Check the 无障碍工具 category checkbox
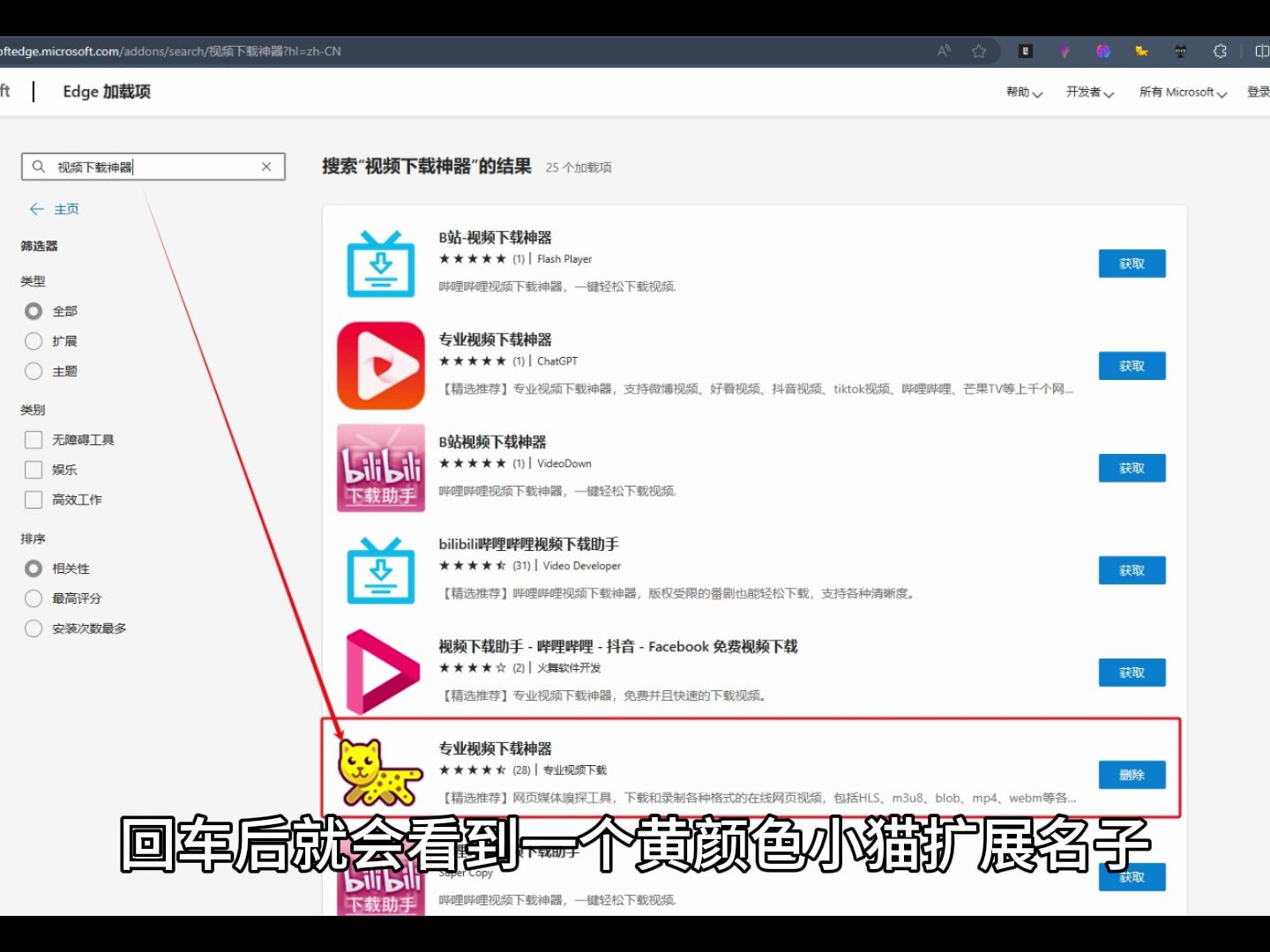 point(34,440)
